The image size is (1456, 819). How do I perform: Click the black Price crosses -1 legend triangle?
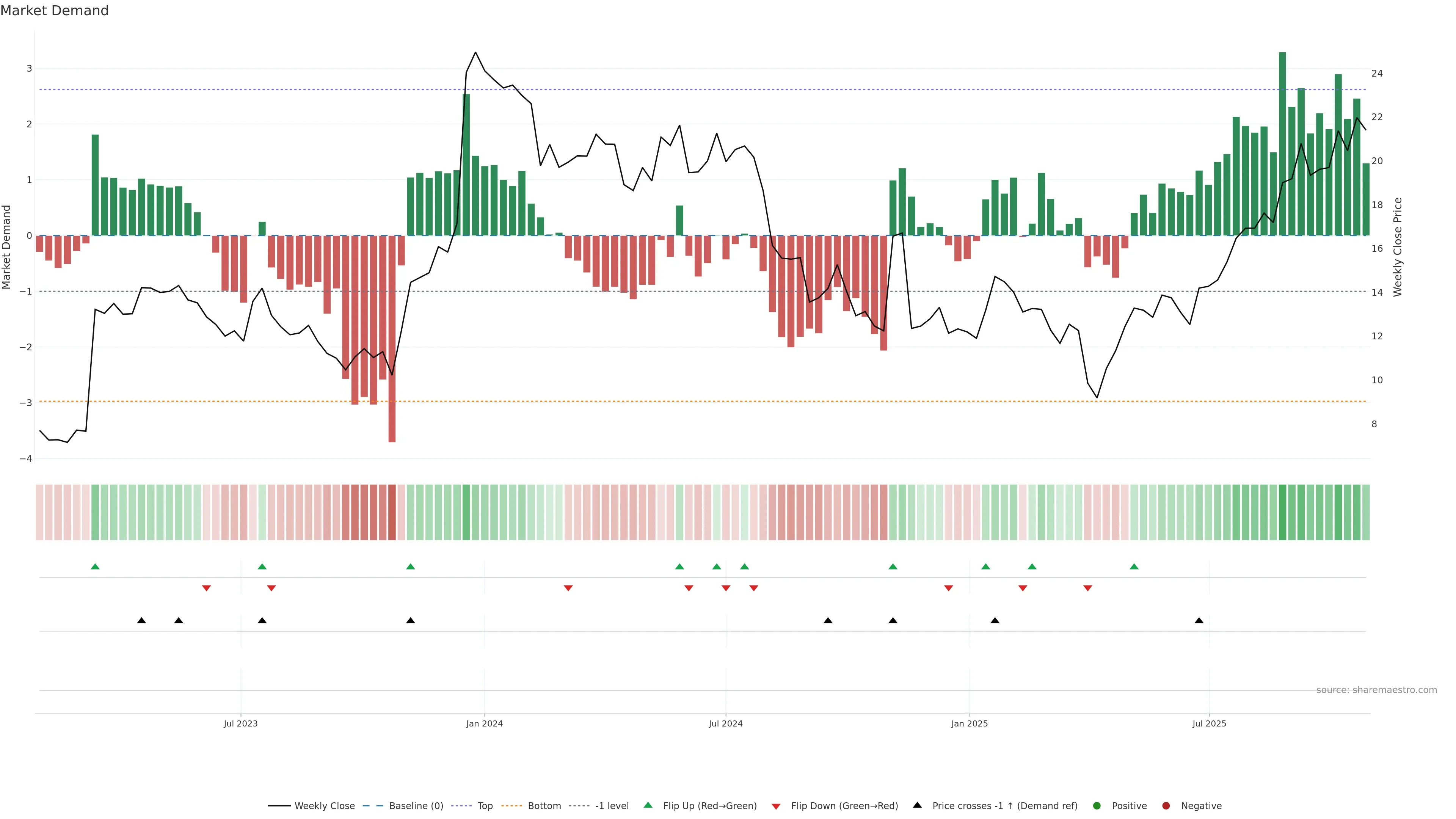tap(917, 805)
